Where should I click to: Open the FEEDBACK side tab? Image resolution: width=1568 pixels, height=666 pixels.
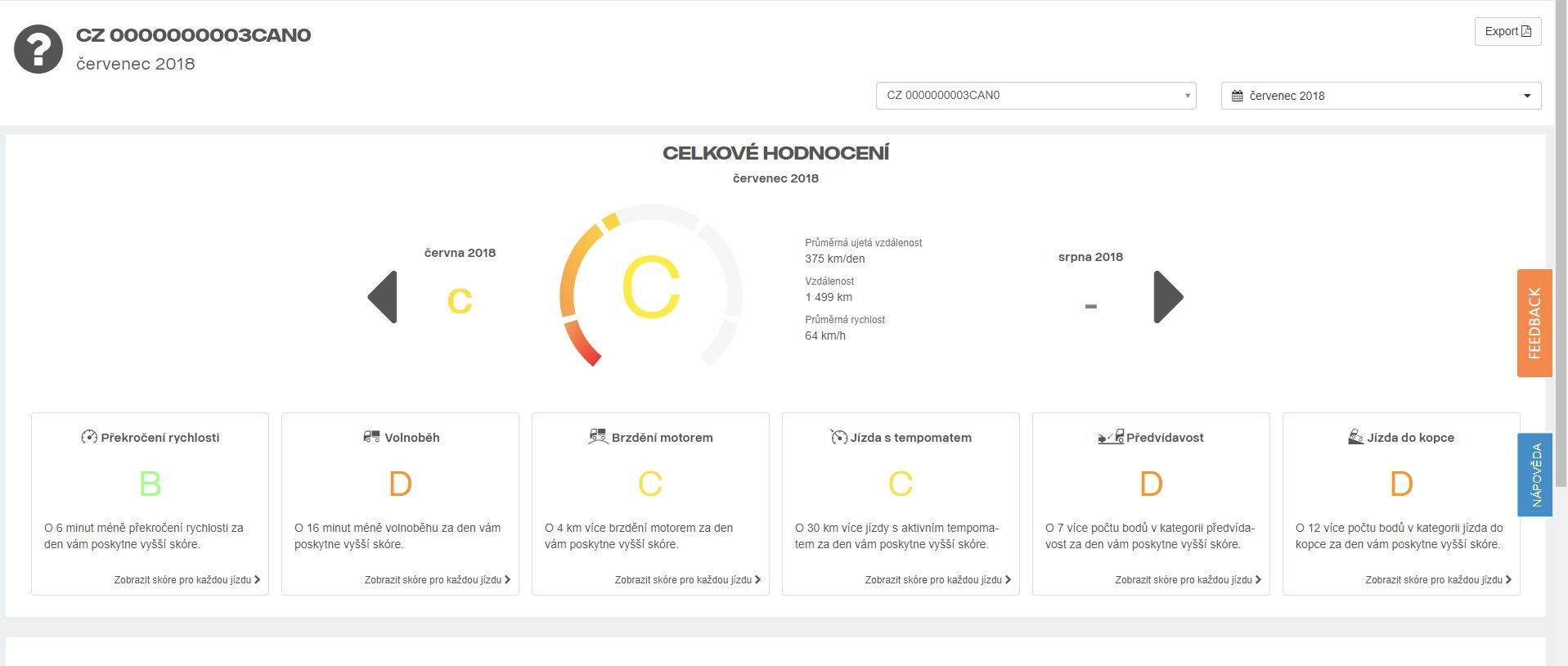point(1534,323)
